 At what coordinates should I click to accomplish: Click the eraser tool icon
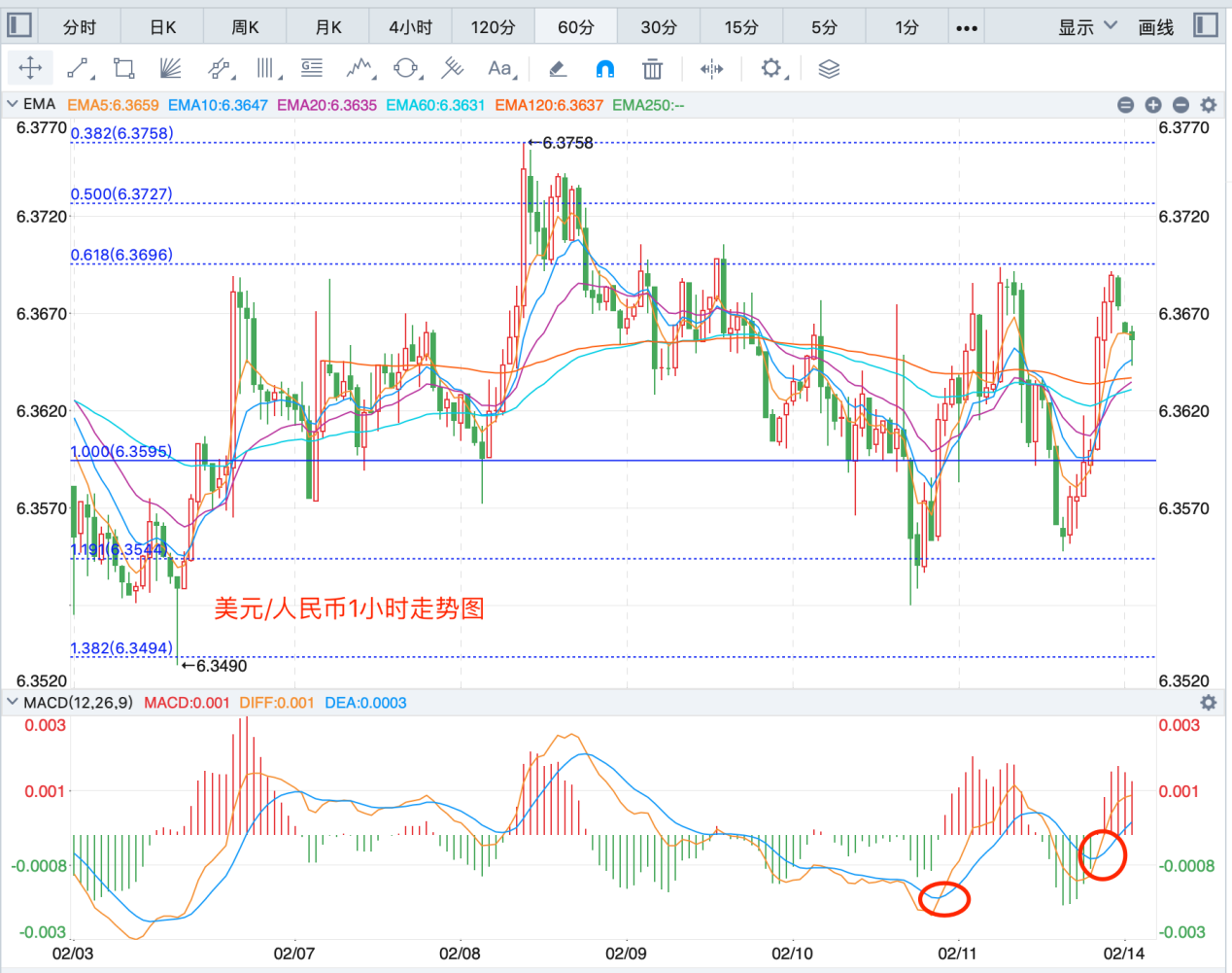tap(558, 68)
